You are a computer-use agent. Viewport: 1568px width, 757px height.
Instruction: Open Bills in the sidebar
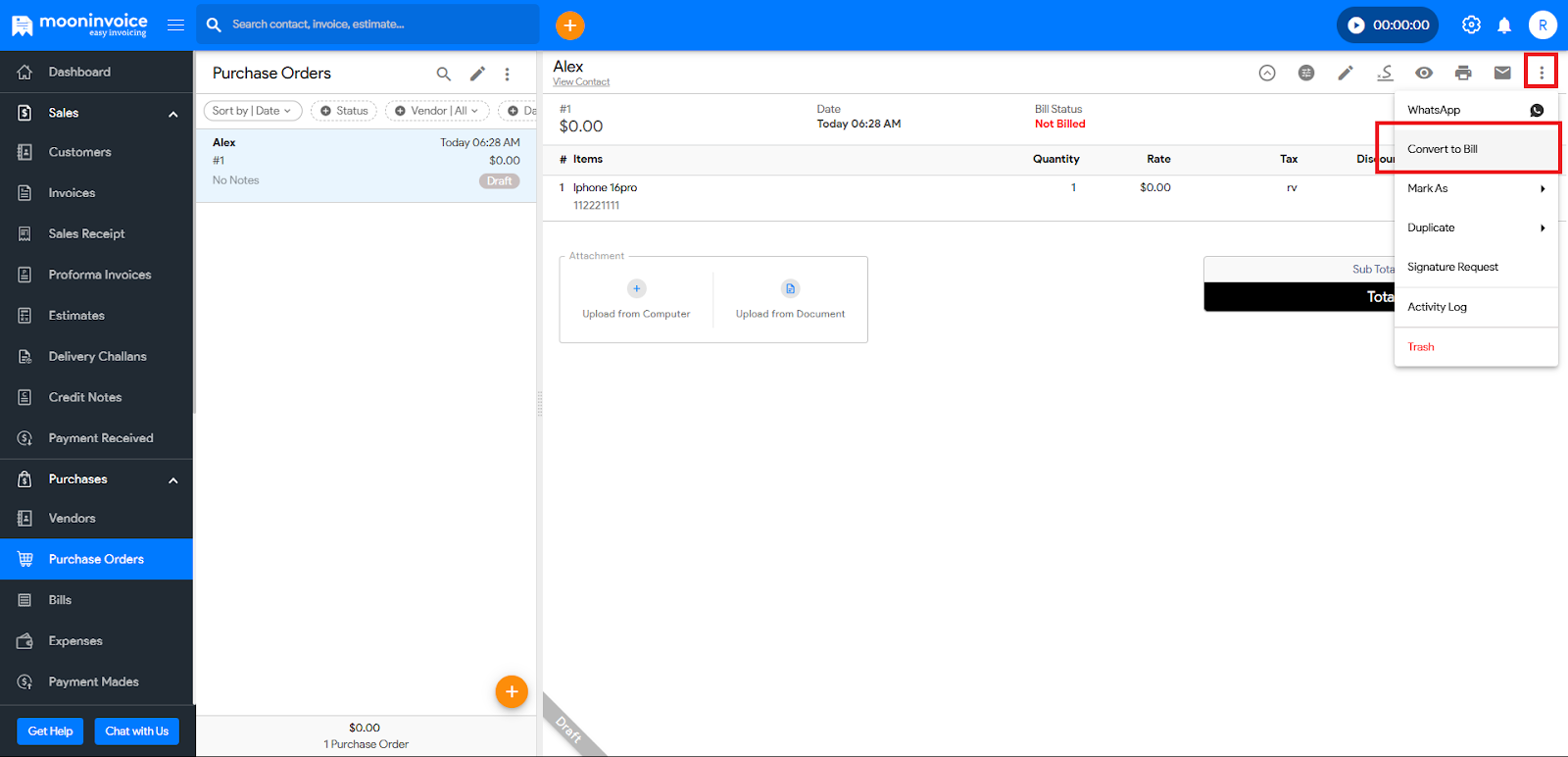tap(96, 600)
